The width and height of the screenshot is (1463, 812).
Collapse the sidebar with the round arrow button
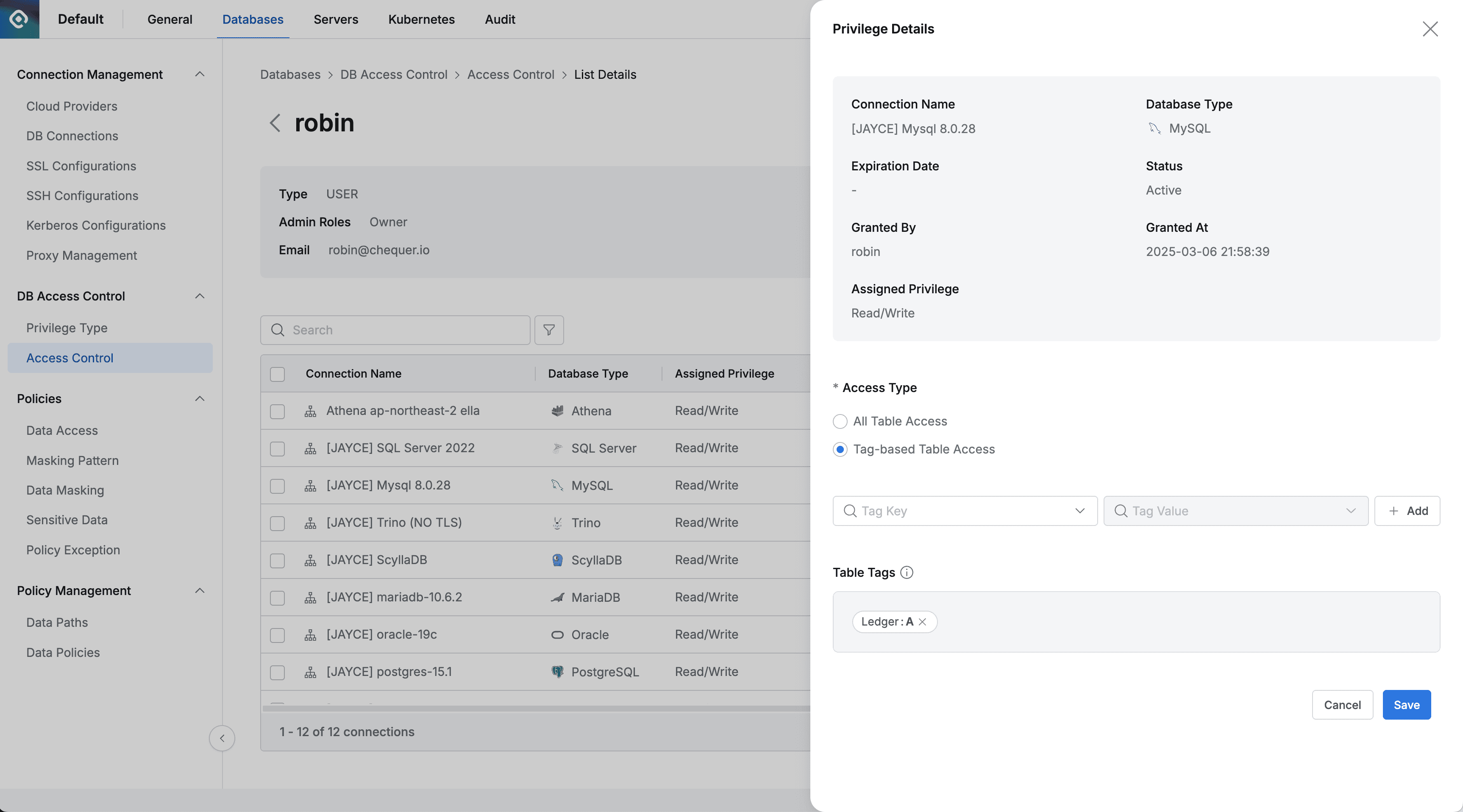222,738
